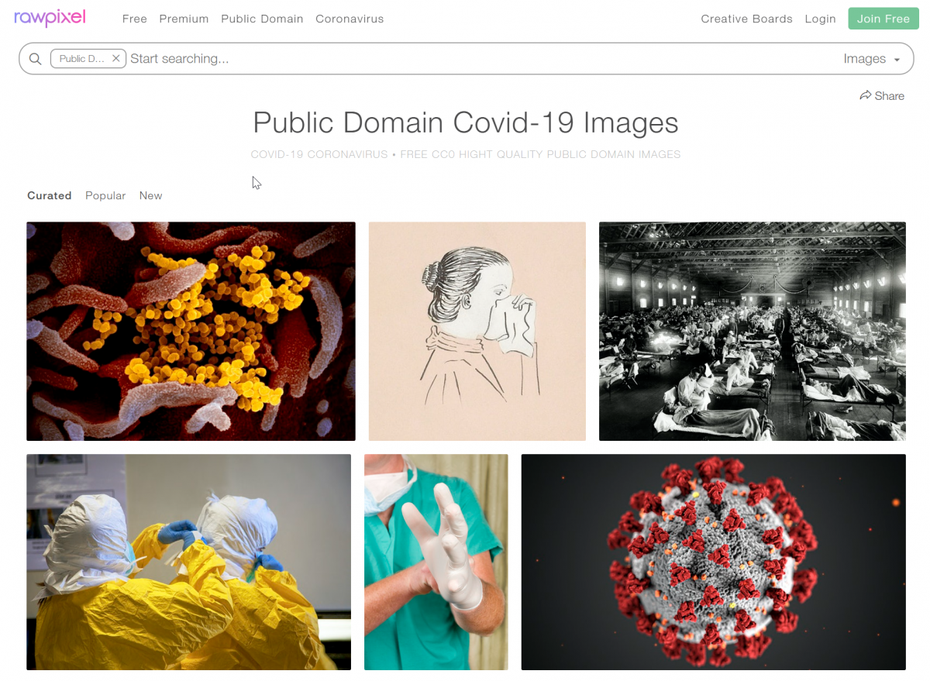930x681 pixels.
Task: Open the Coronavirus navigation link
Action: (349, 19)
